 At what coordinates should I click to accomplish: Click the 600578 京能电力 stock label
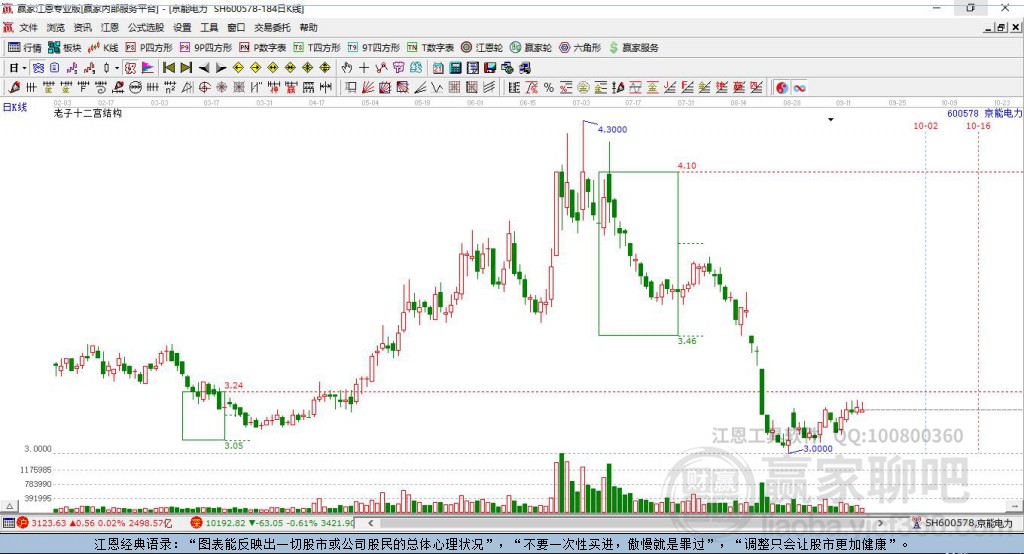[x=985, y=113]
